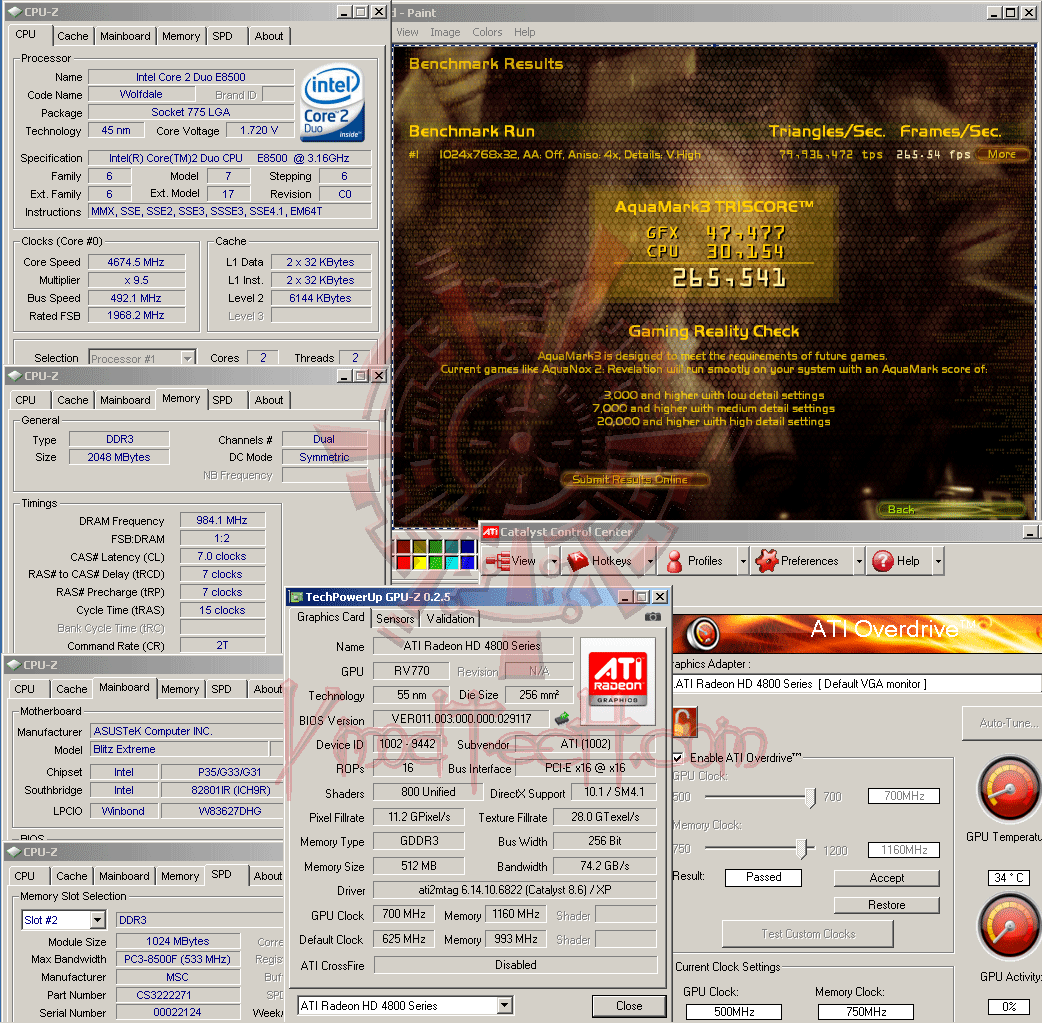
Task: Click the ATI logo in Catalyst title bar
Action: 490,532
